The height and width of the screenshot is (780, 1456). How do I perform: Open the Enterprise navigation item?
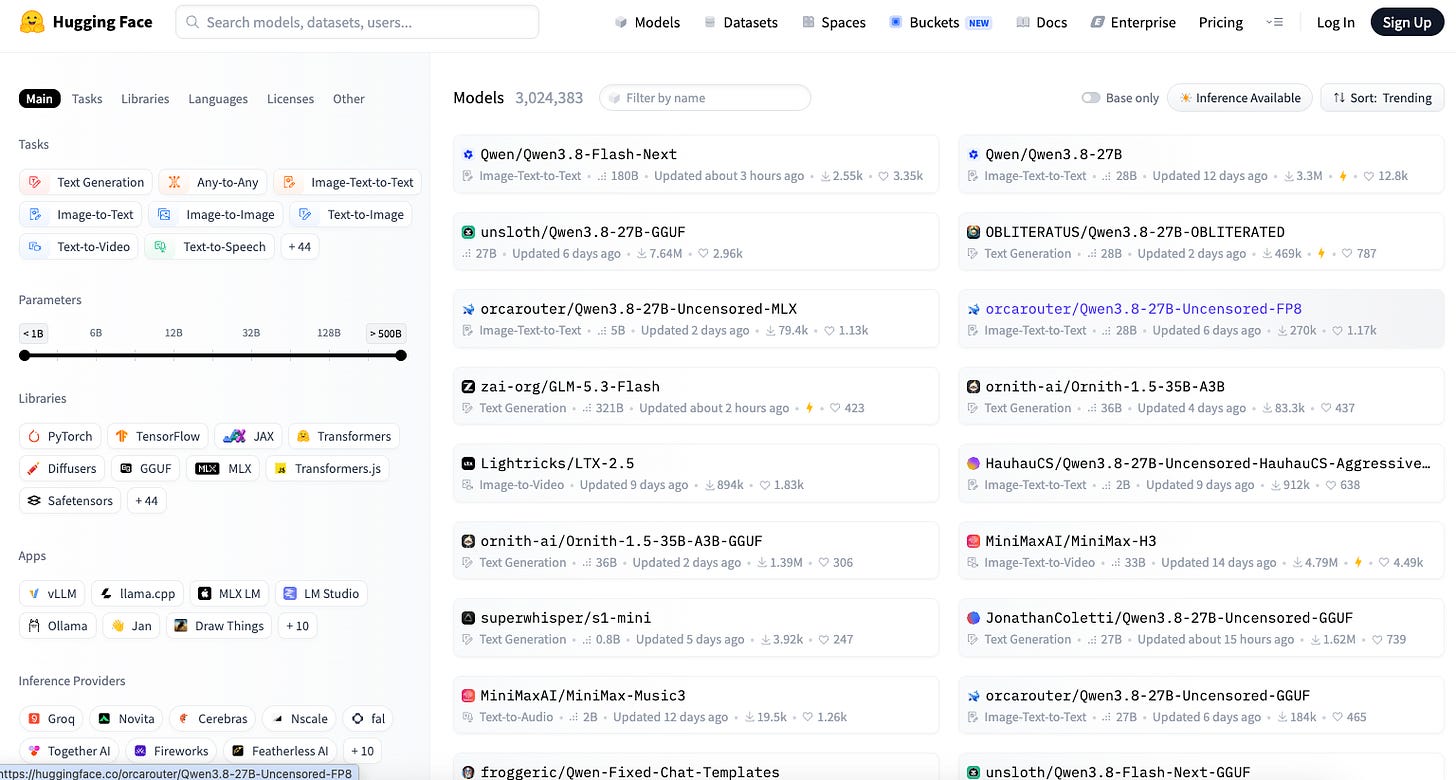pyautogui.click(x=1133, y=22)
